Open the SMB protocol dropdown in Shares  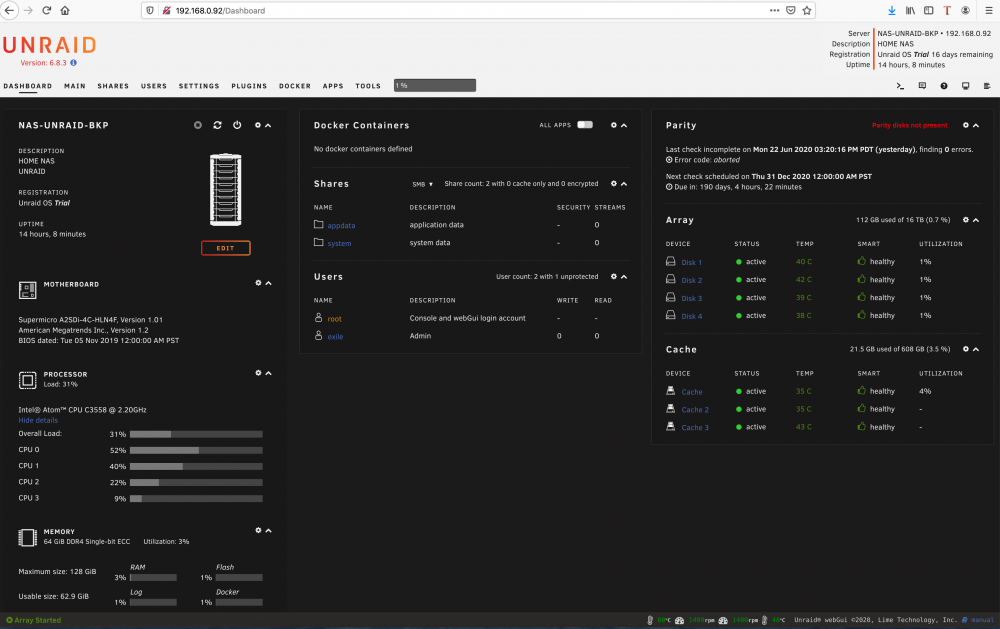422,184
